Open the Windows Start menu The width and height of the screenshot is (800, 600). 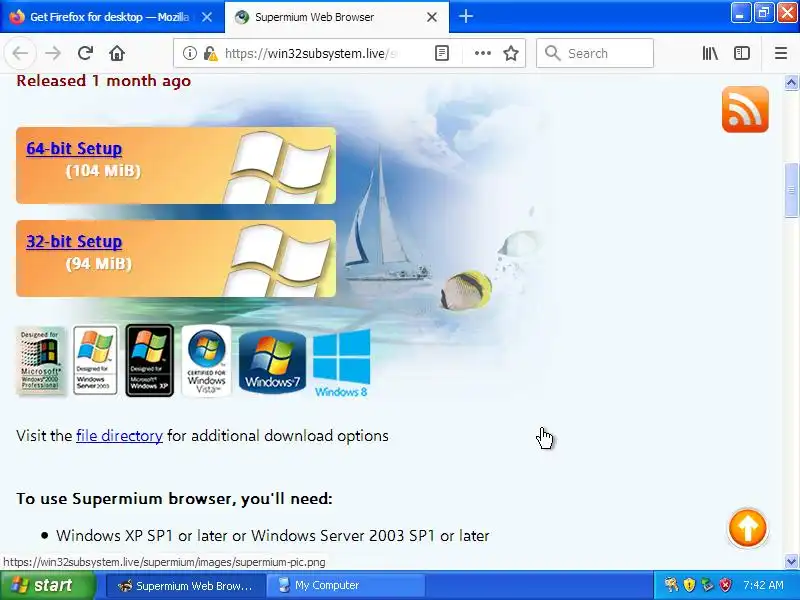point(47,585)
